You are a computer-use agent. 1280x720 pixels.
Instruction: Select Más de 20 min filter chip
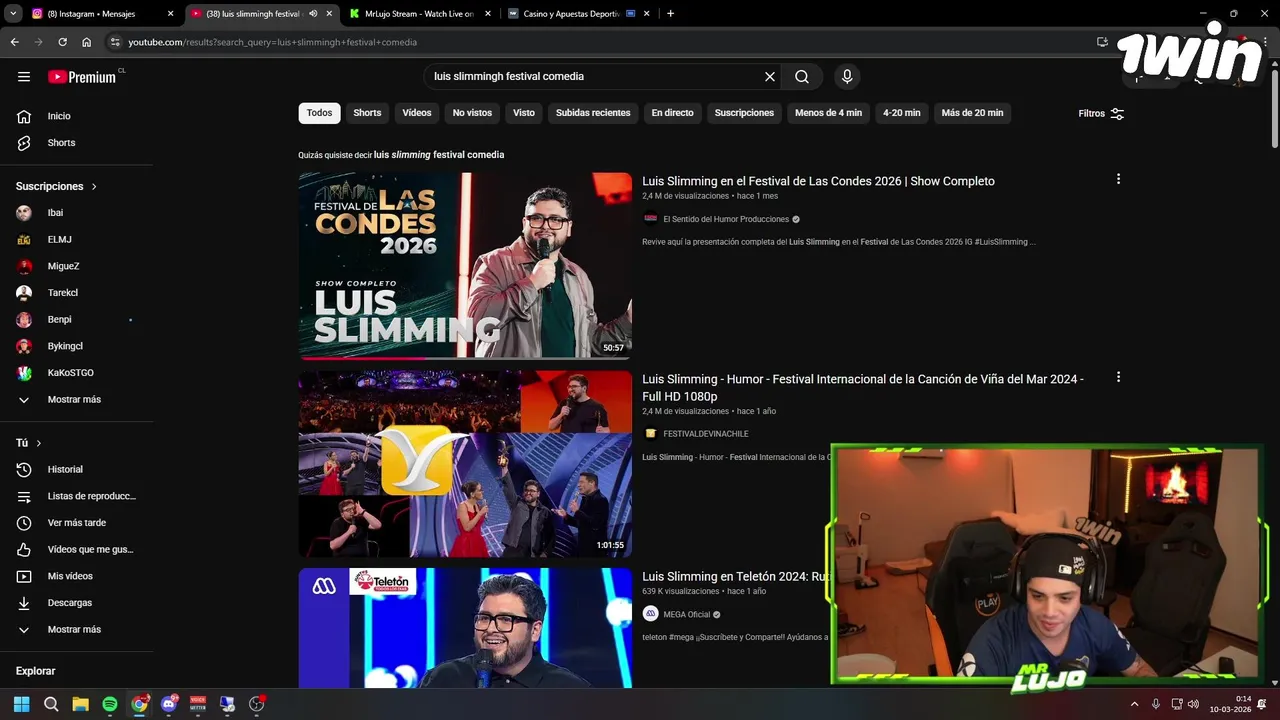[972, 113]
